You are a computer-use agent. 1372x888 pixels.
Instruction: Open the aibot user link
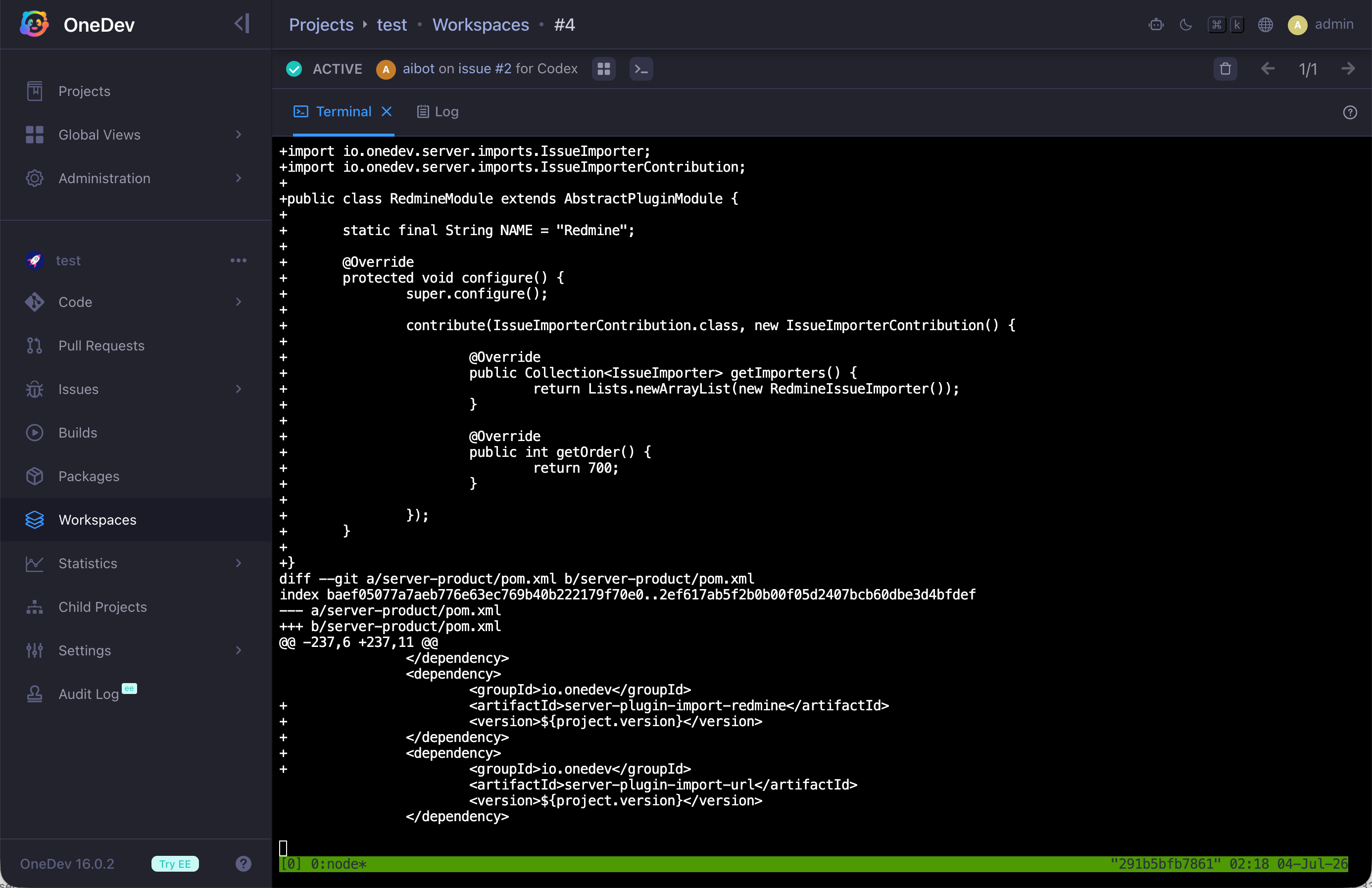coord(419,69)
